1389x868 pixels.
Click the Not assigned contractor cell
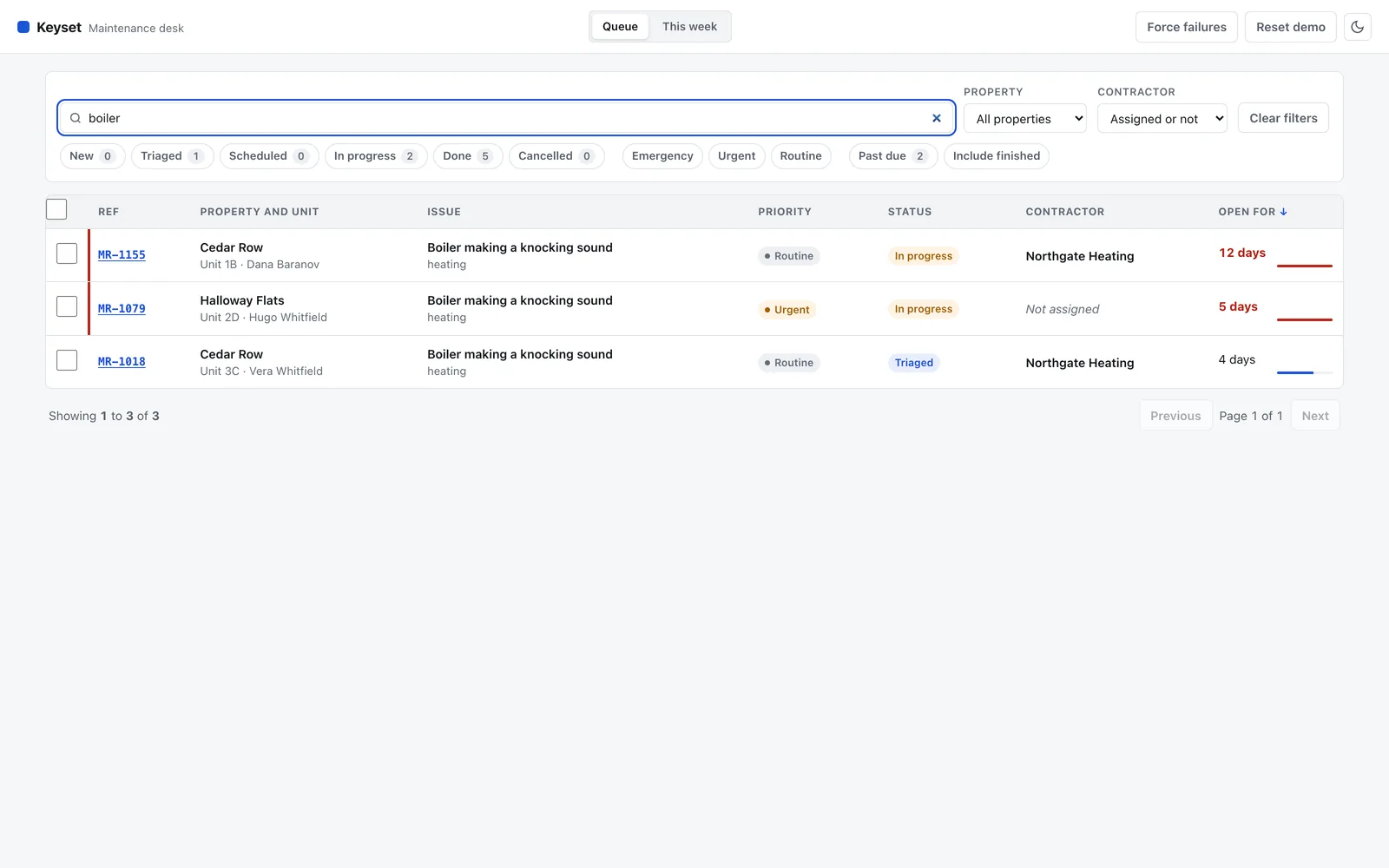pos(1063,309)
